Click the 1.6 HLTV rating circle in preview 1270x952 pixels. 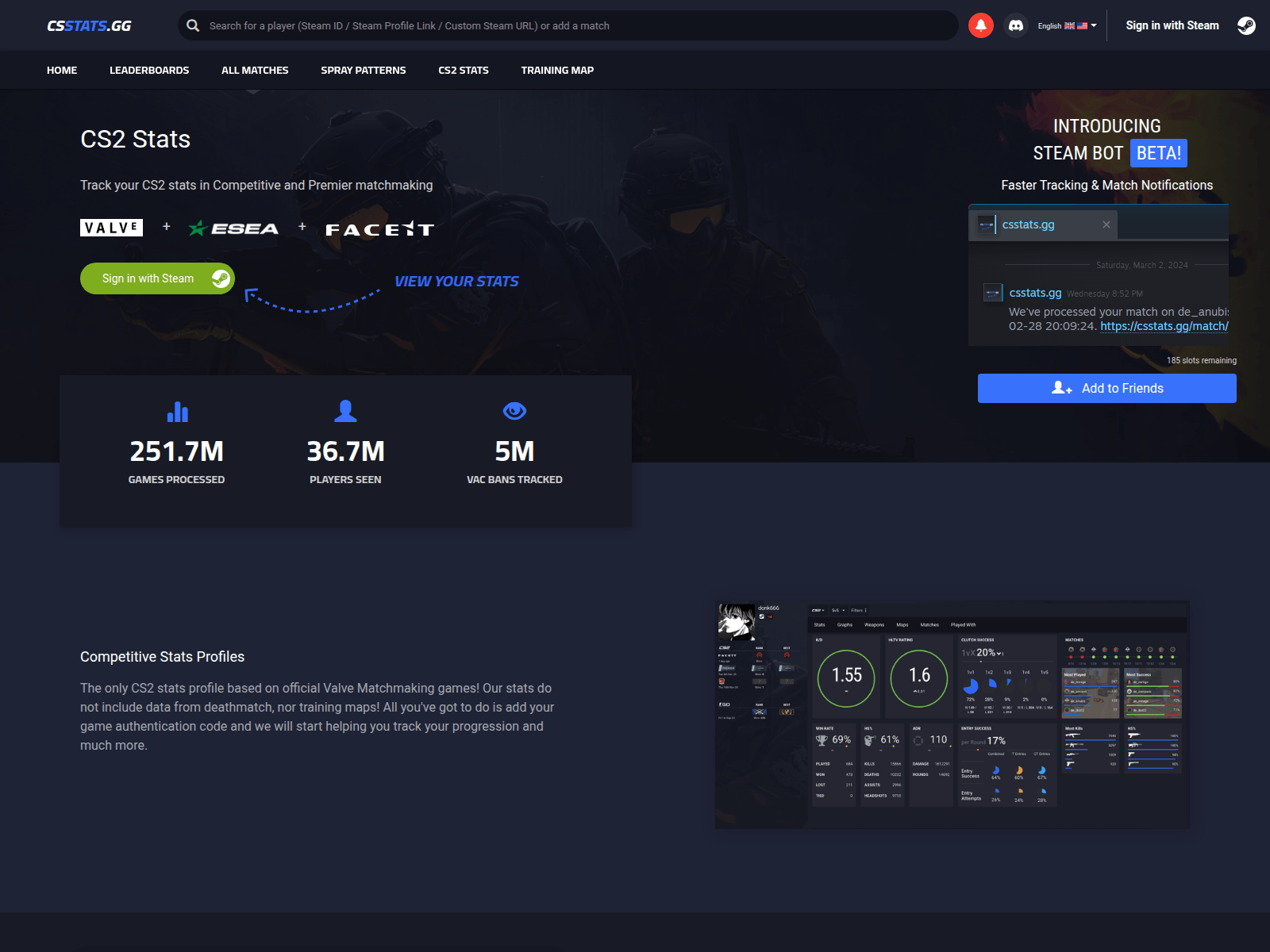(x=919, y=678)
